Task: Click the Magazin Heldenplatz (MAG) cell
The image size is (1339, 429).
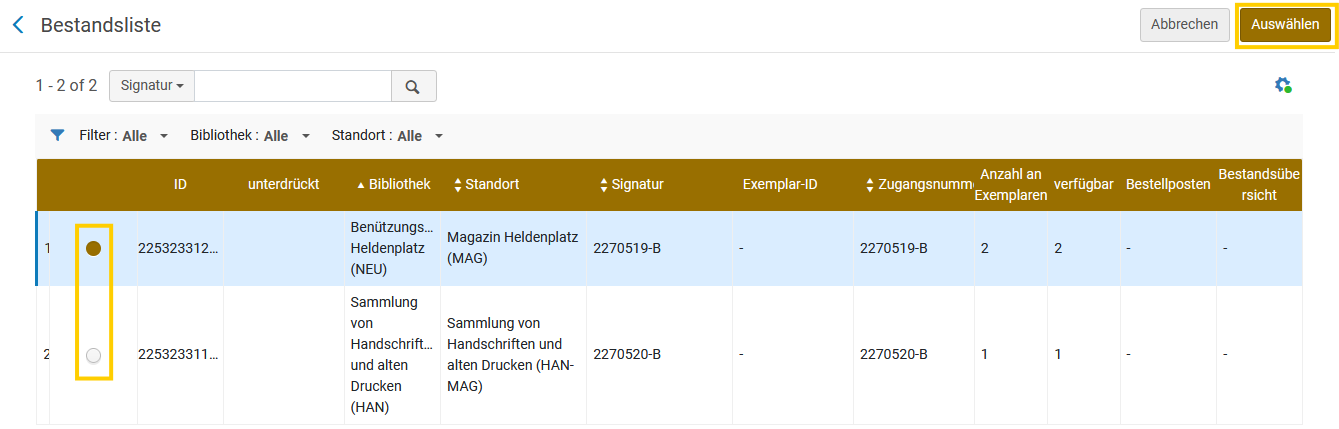Action: point(513,248)
